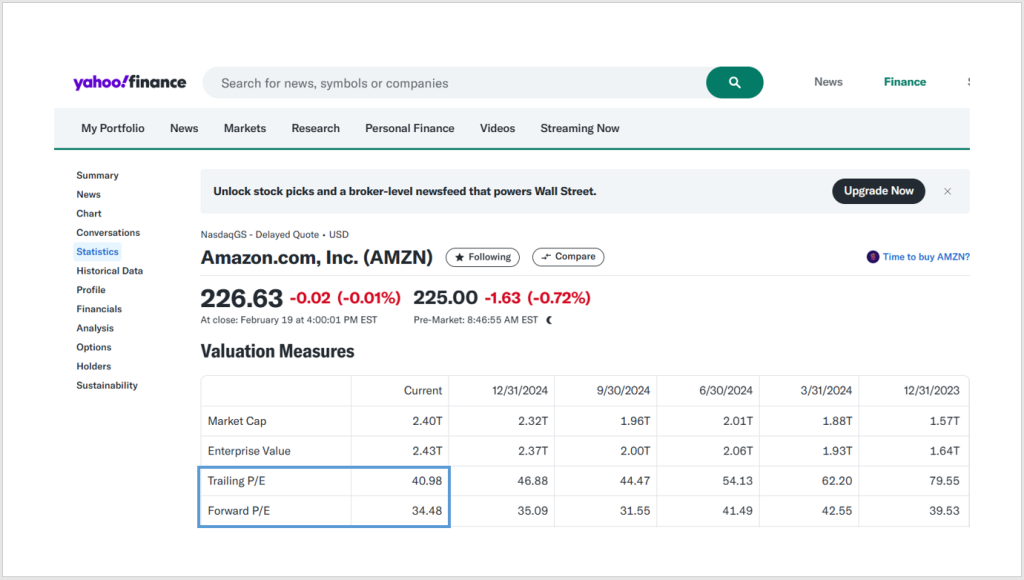
Task: Open the Summary sidebar link
Action: tap(97, 175)
